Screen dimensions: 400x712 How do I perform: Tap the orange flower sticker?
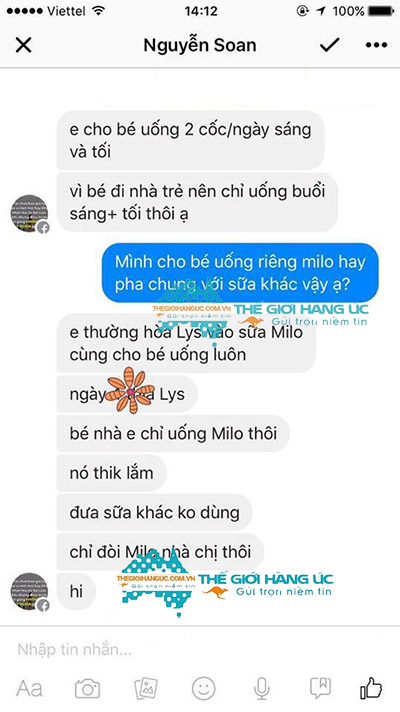tap(130, 390)
